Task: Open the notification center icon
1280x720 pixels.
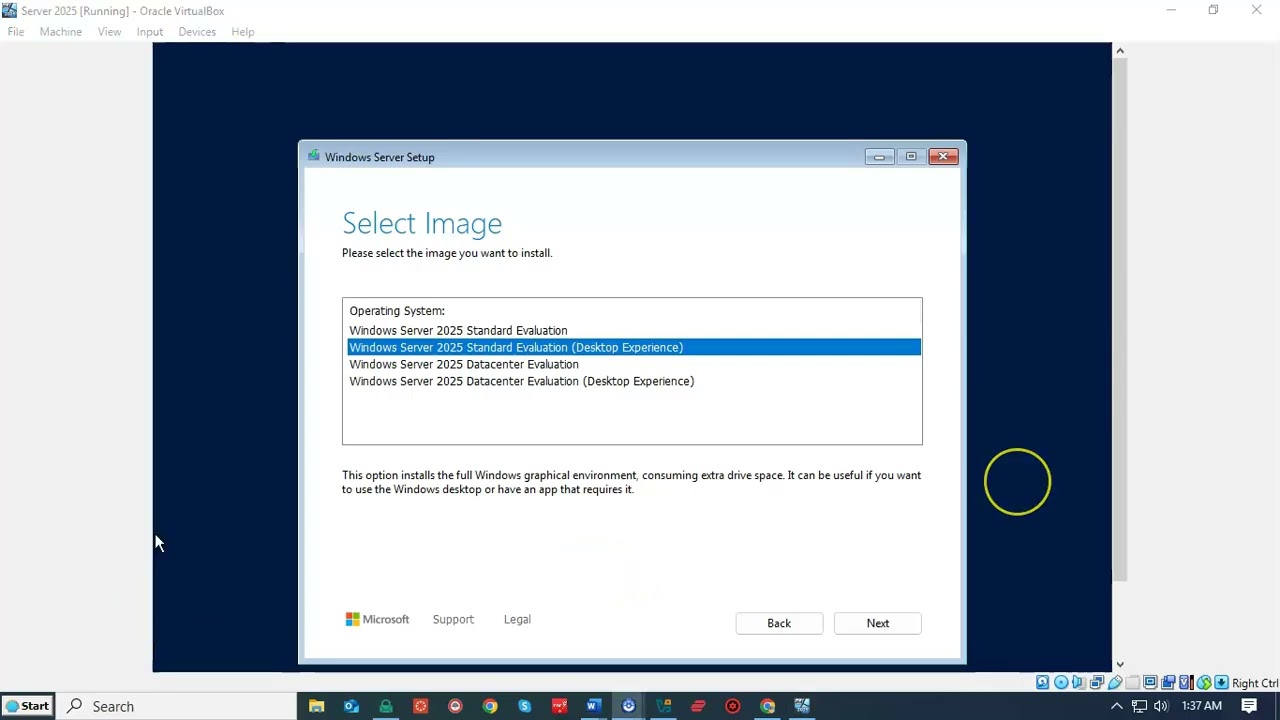Action: [x=1249, y=706]
